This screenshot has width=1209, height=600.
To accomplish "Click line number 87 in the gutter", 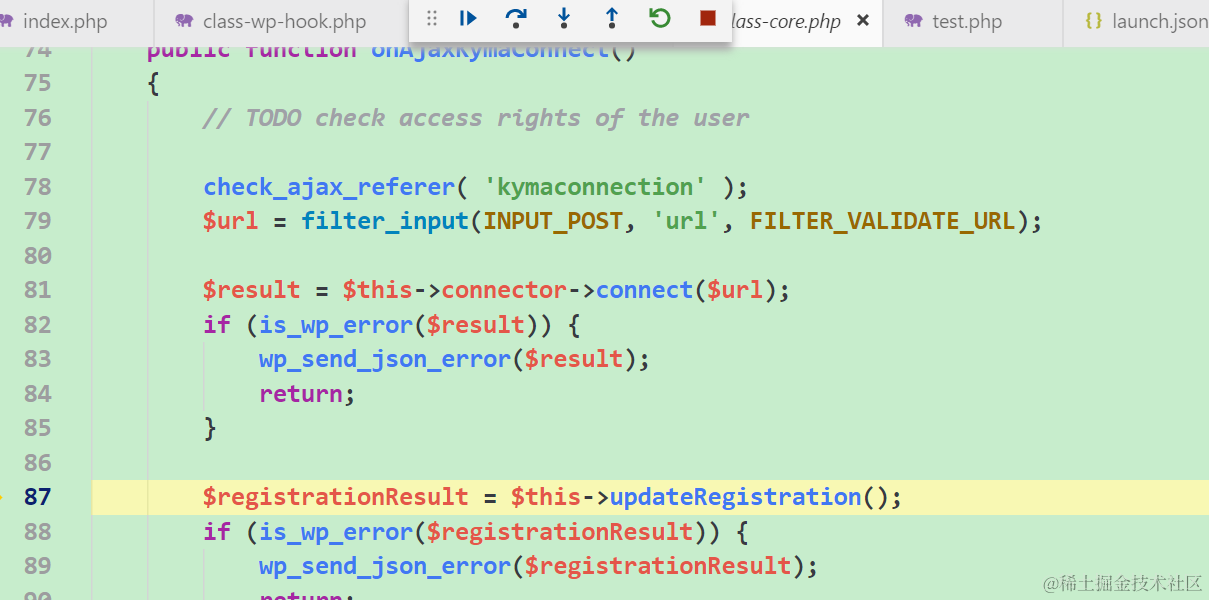I will click(x=38, y=497).
